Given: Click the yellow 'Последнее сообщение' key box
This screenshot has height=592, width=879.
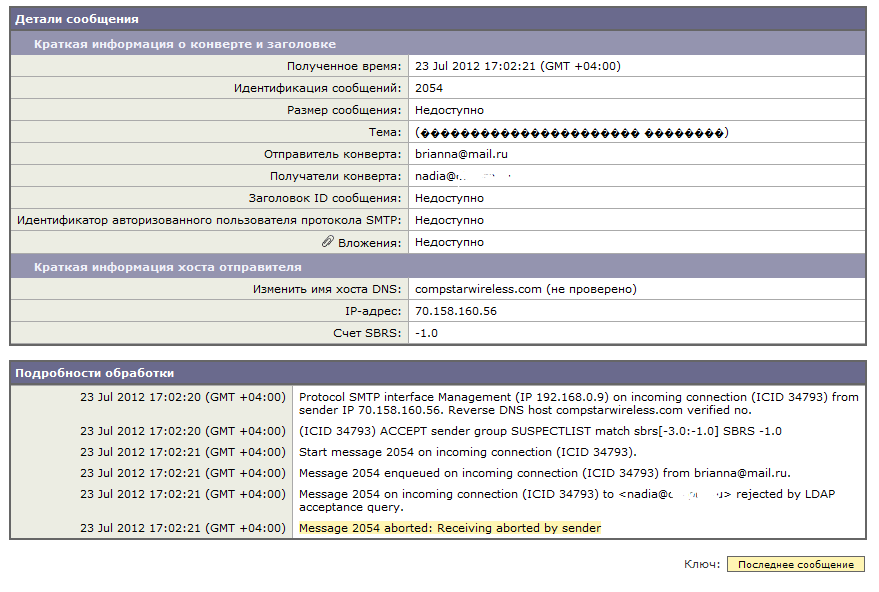Looking at the screenshot, I should [795, 564].
